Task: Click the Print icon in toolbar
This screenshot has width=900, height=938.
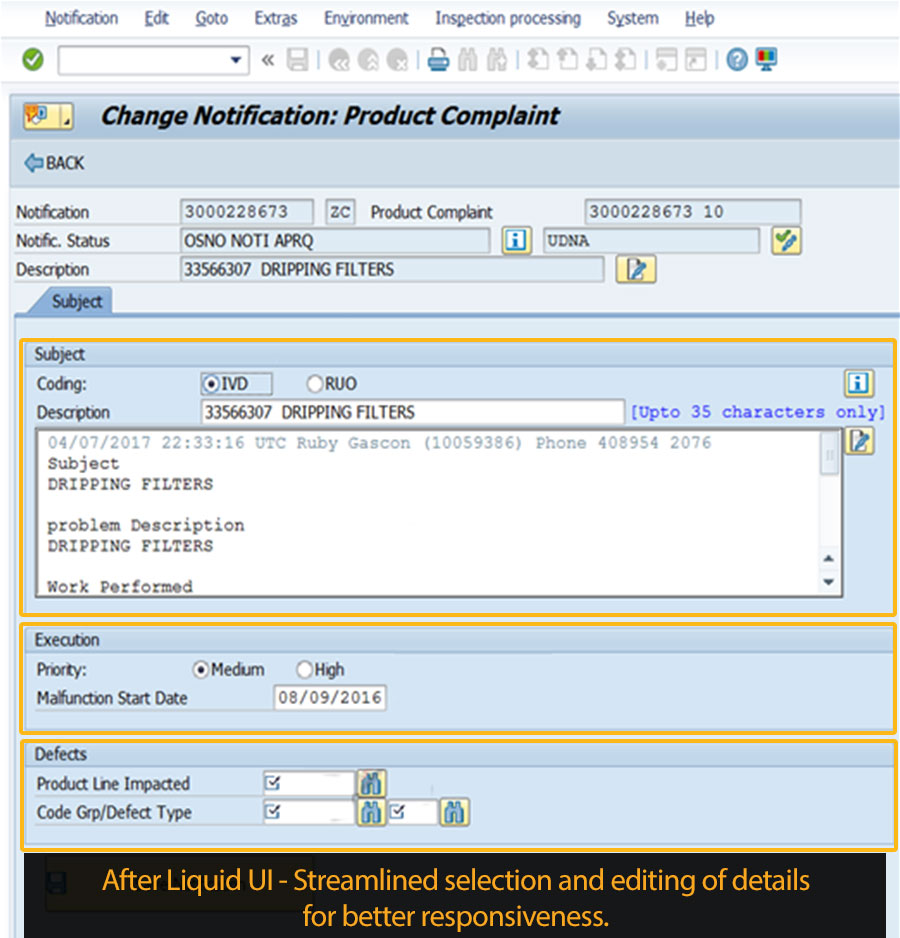Action: [x=437, y=60]
